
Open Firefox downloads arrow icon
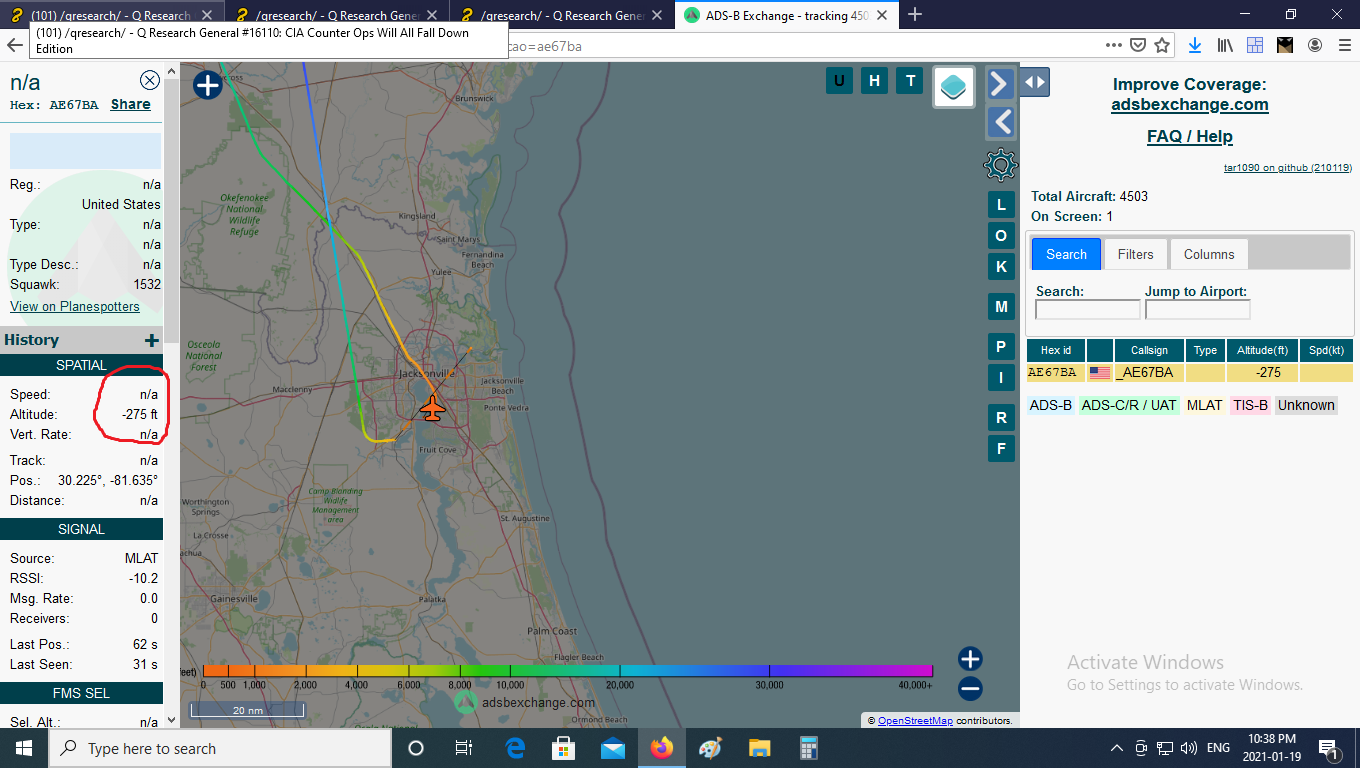1195,45
